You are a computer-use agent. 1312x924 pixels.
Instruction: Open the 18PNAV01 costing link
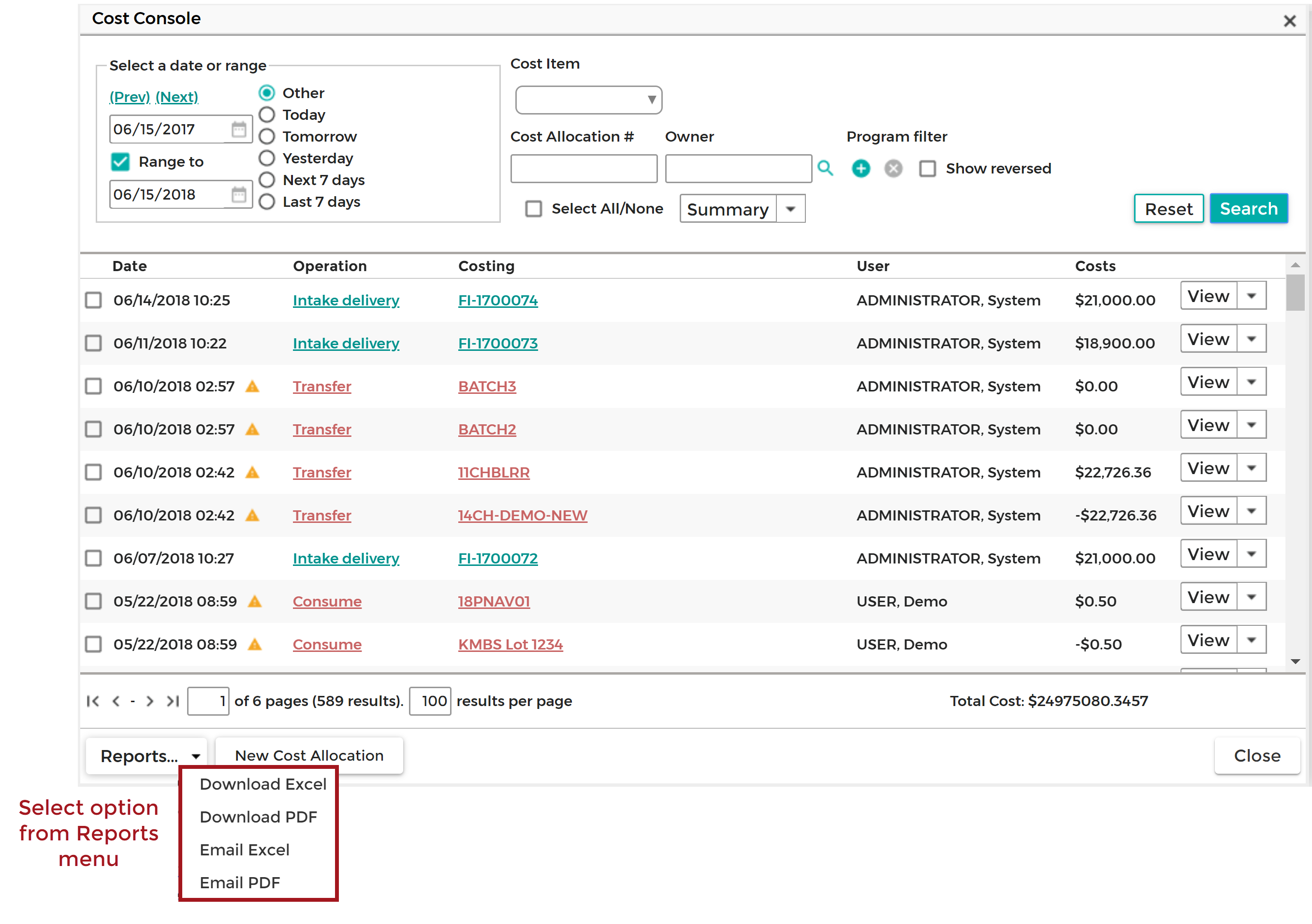click(494, 601)
